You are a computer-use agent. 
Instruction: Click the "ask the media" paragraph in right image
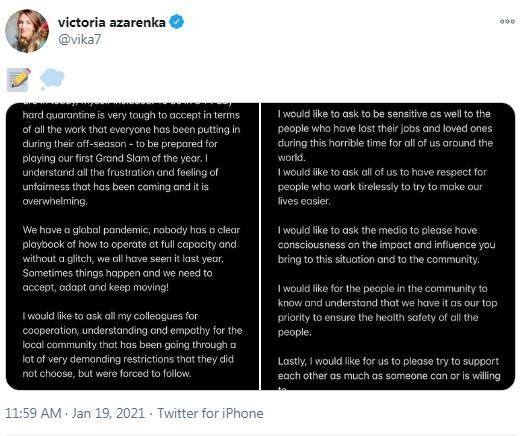[x=386, y=245]
